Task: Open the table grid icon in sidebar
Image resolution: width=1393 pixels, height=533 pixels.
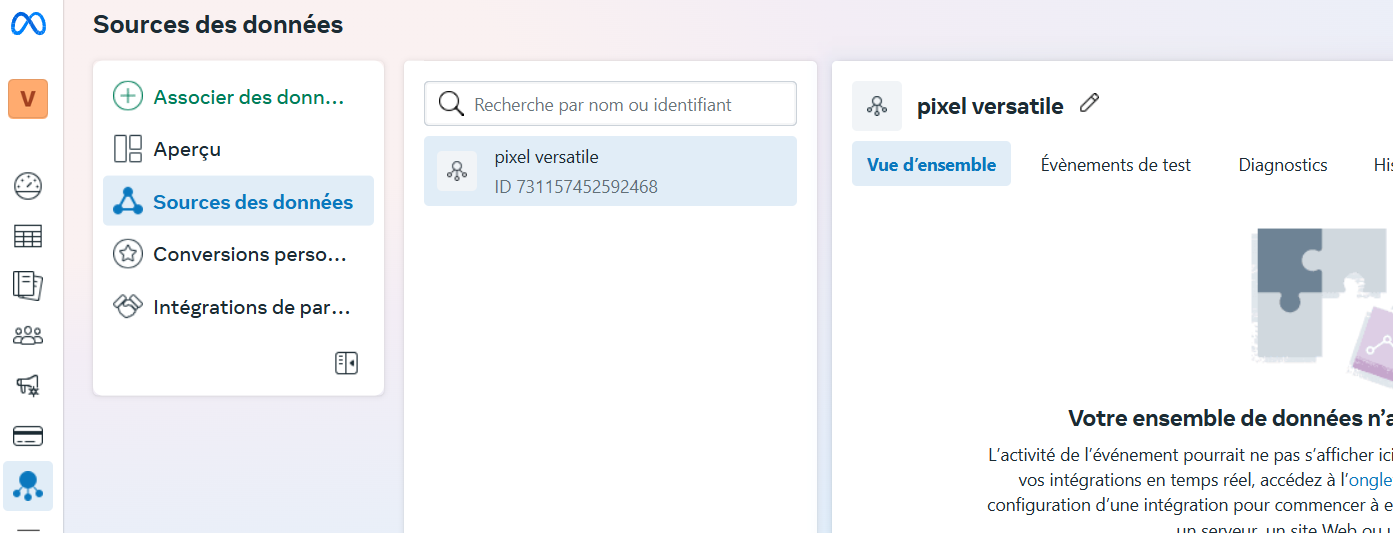Action: tap(28, 236)
